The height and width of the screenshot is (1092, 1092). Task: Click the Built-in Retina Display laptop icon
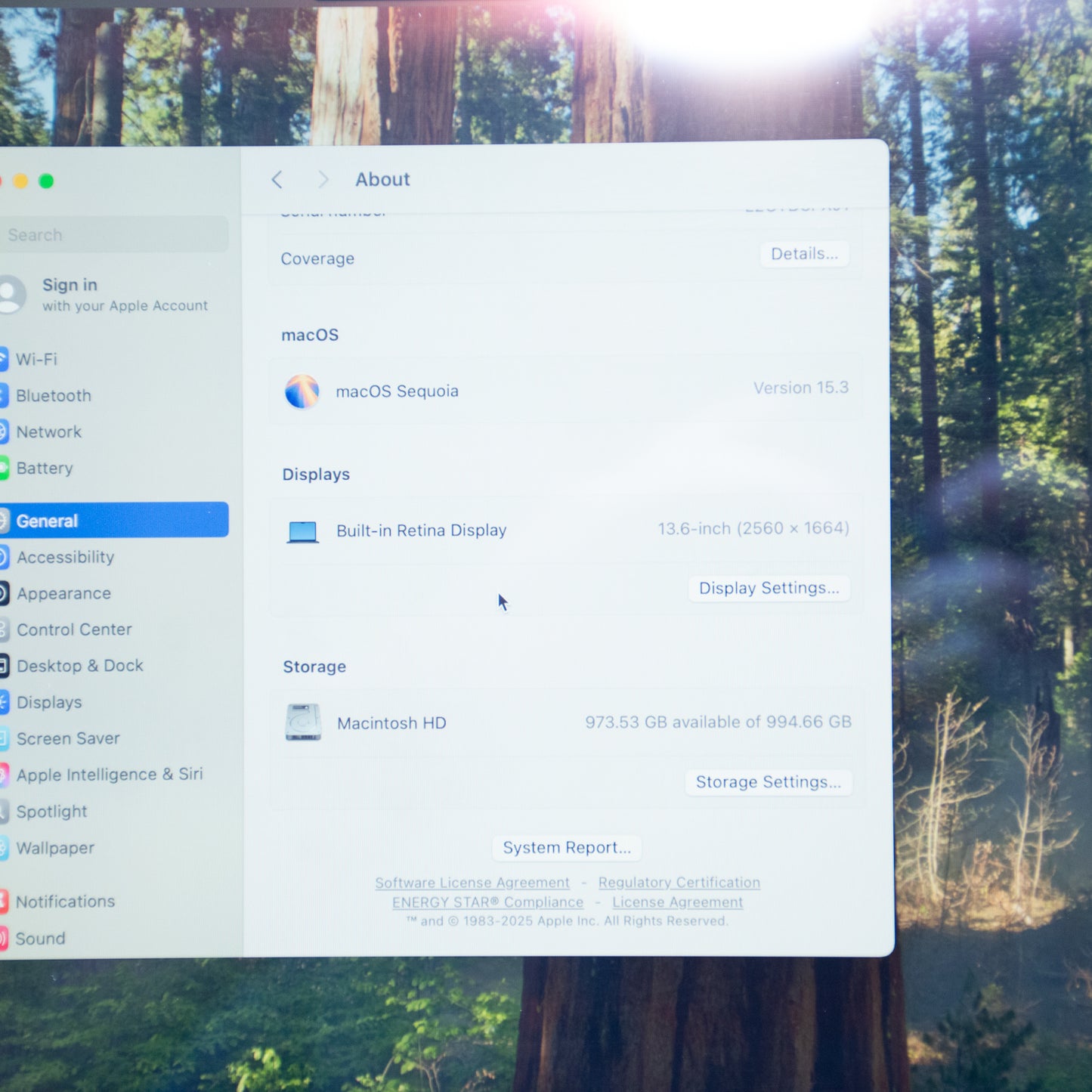click(303, 532)
